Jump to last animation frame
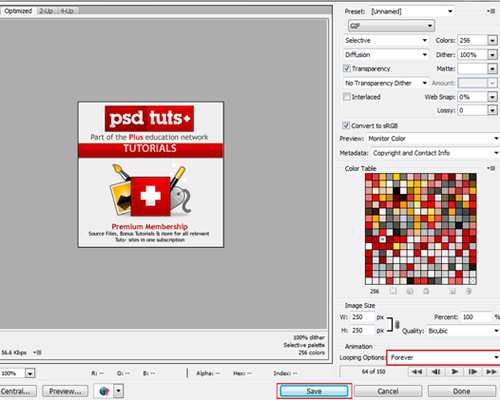 (491, 372)
